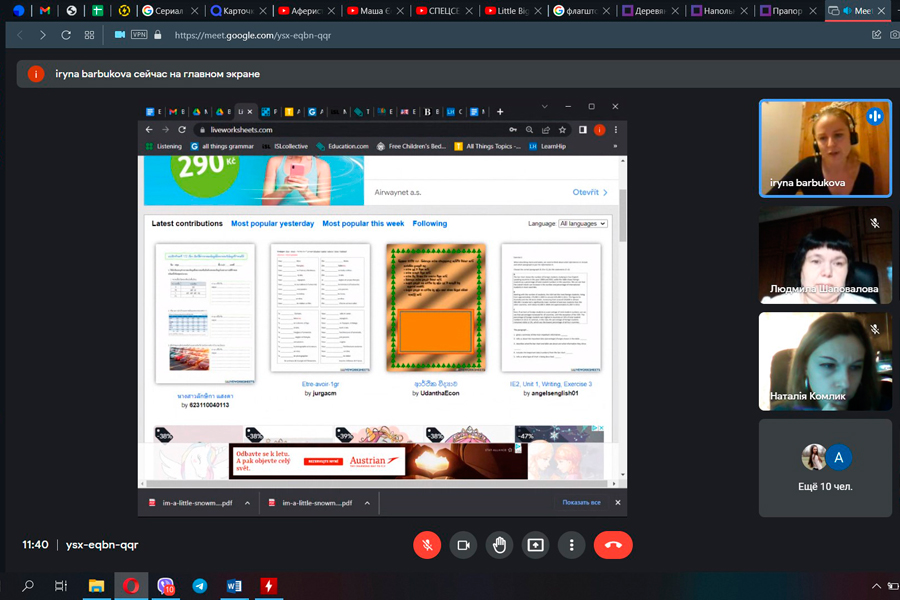
Task: Click the share page icon in Chrome's address bar
Action: pyautogui.click(x=546, y=130)
